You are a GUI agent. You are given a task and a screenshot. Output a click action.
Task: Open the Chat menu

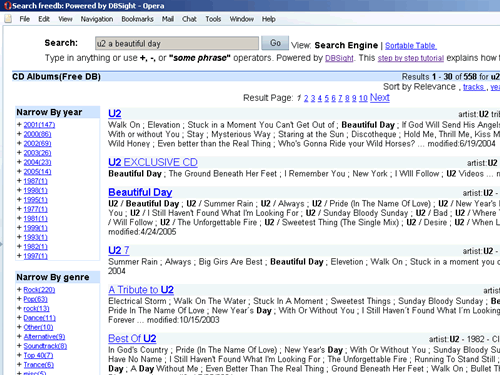click(189, 19)
